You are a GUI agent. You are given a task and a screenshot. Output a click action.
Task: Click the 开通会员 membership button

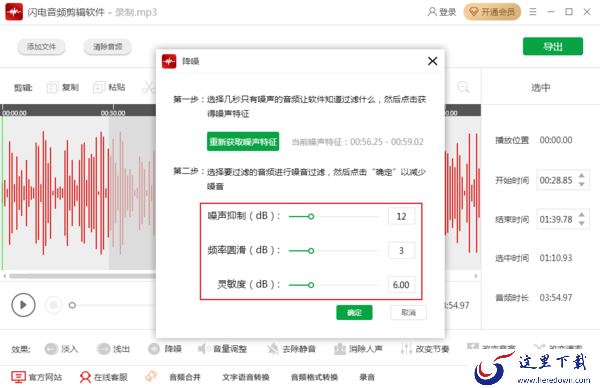coord(492,12)
